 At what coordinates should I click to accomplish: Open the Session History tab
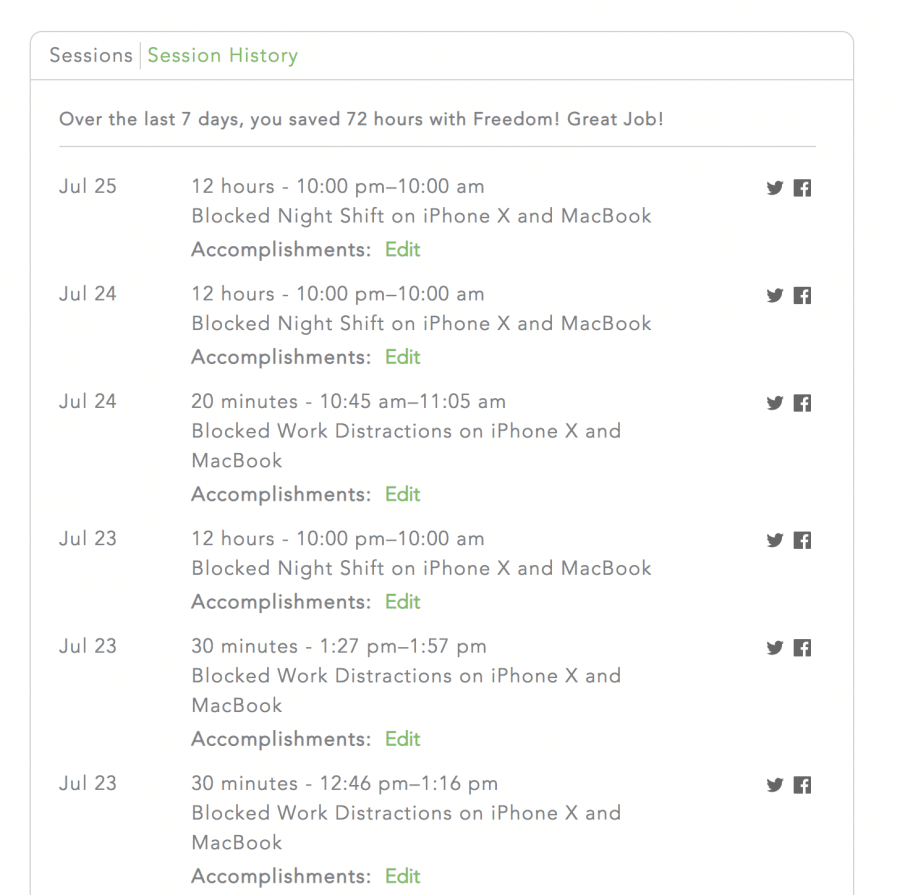point(222,55)
